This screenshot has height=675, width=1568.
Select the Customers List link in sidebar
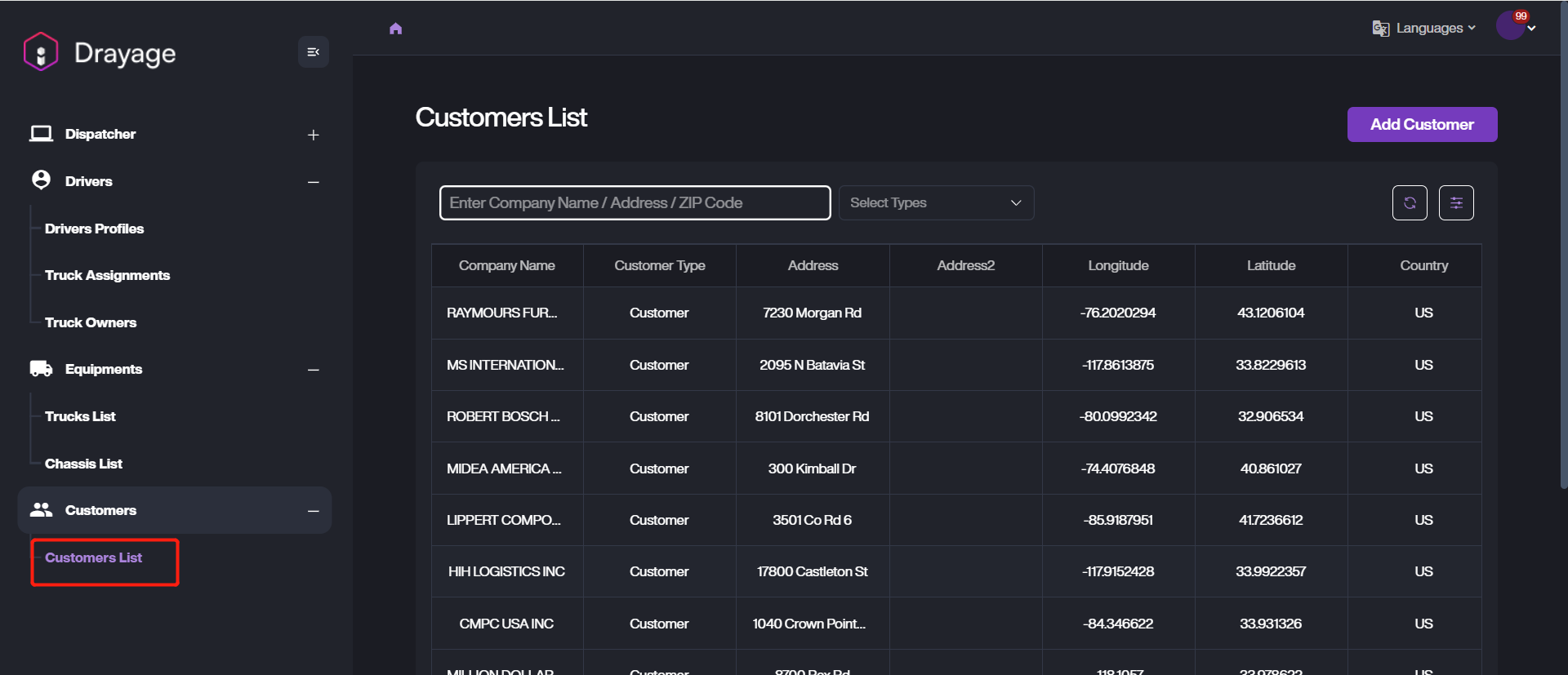[94, 557]
